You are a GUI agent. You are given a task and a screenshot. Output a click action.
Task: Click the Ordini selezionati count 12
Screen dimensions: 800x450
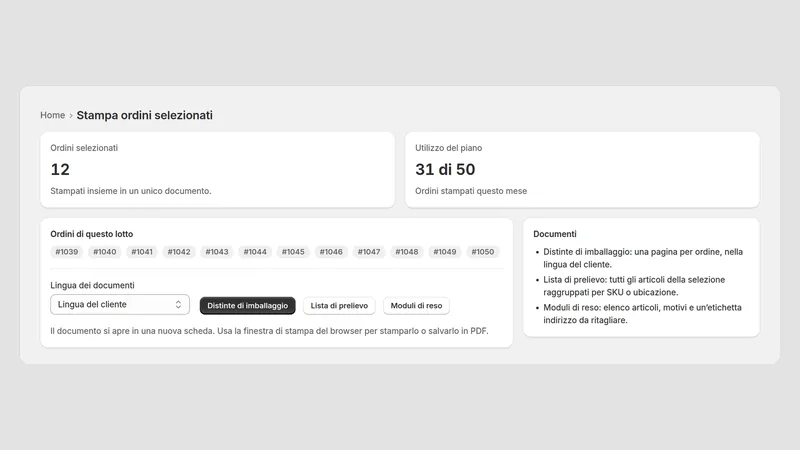pyautogui.click(x=60, y=169)
